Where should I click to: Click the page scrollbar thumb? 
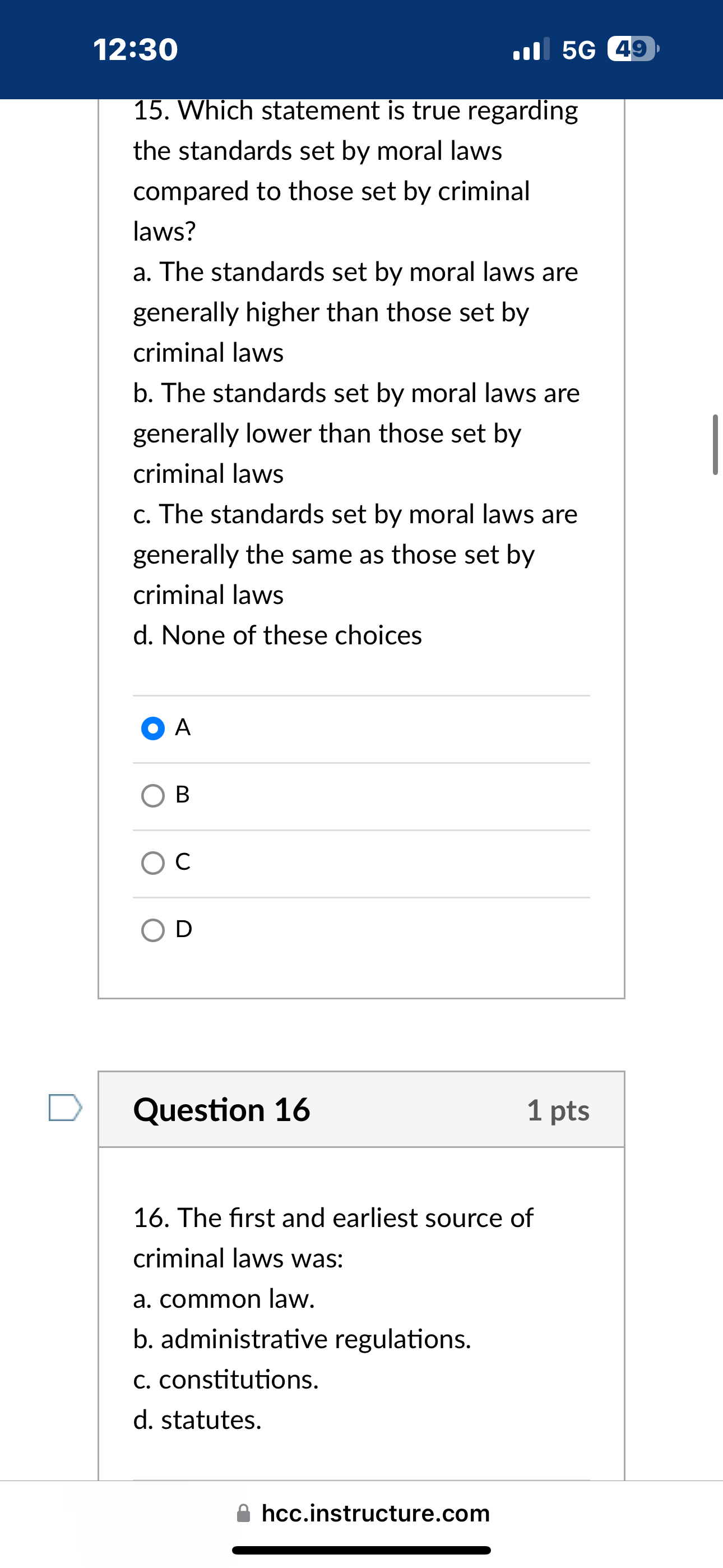(x=715, y=444)
